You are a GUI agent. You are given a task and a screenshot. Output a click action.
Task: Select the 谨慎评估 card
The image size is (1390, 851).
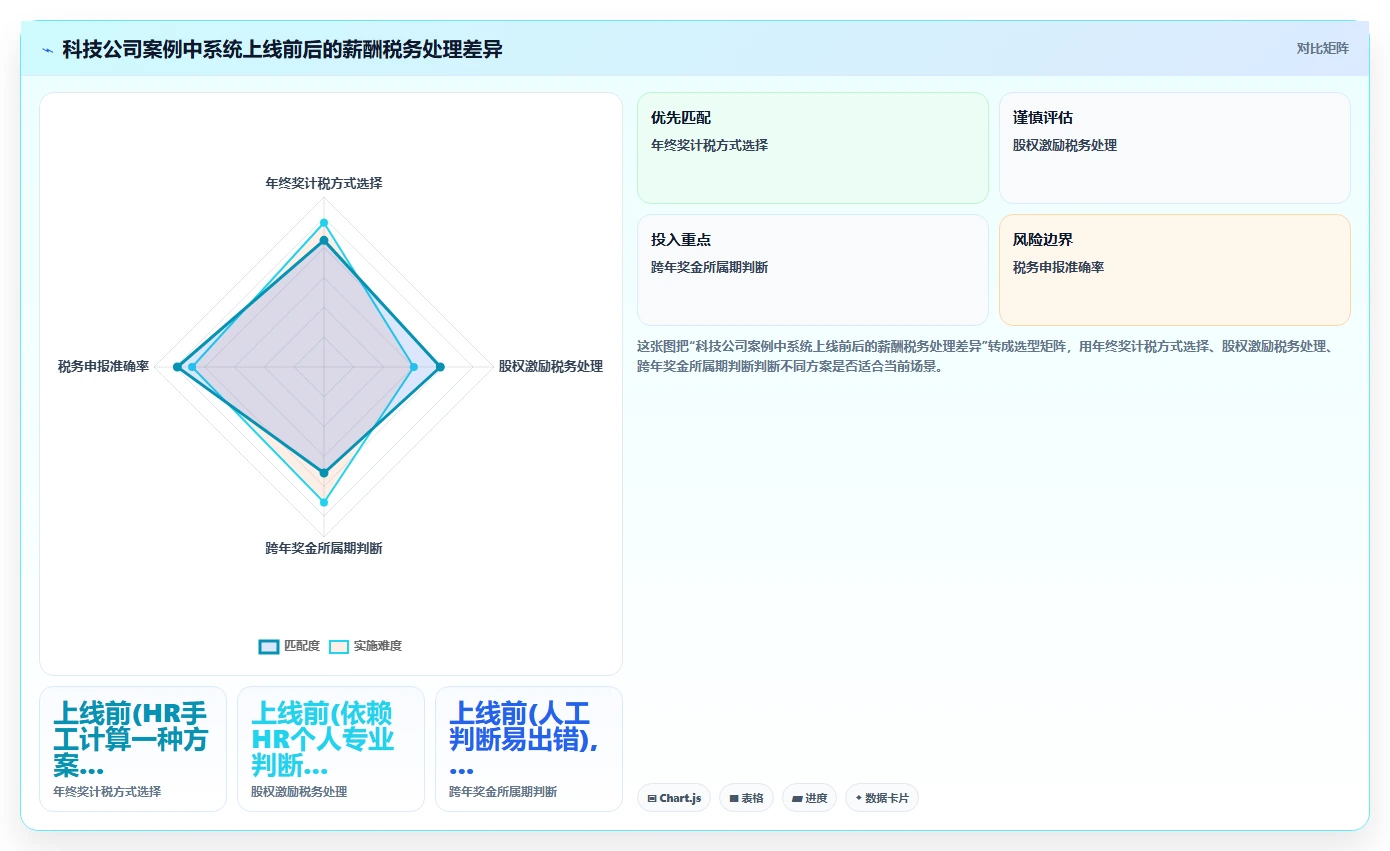(1175, 148)
